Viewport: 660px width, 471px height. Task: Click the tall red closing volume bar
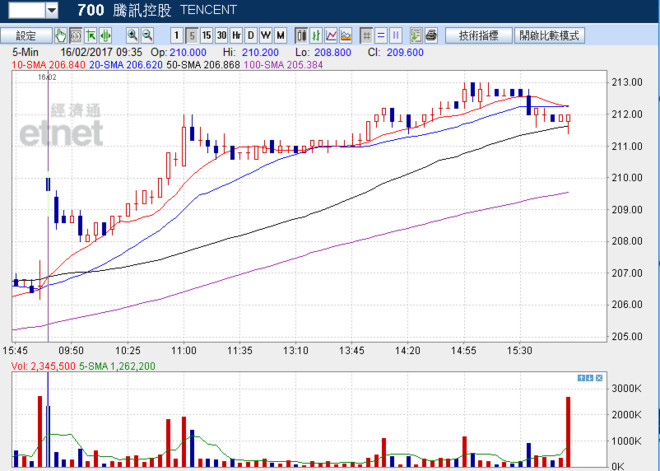coord(568,431)
